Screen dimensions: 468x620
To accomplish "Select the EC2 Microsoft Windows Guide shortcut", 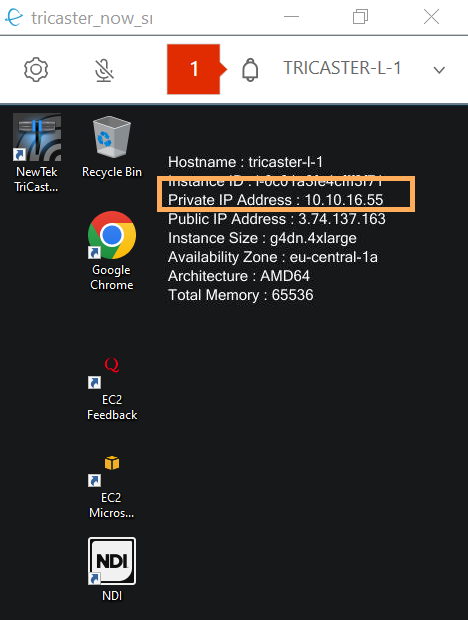I will pyautogui.click(x=112, y=487).
